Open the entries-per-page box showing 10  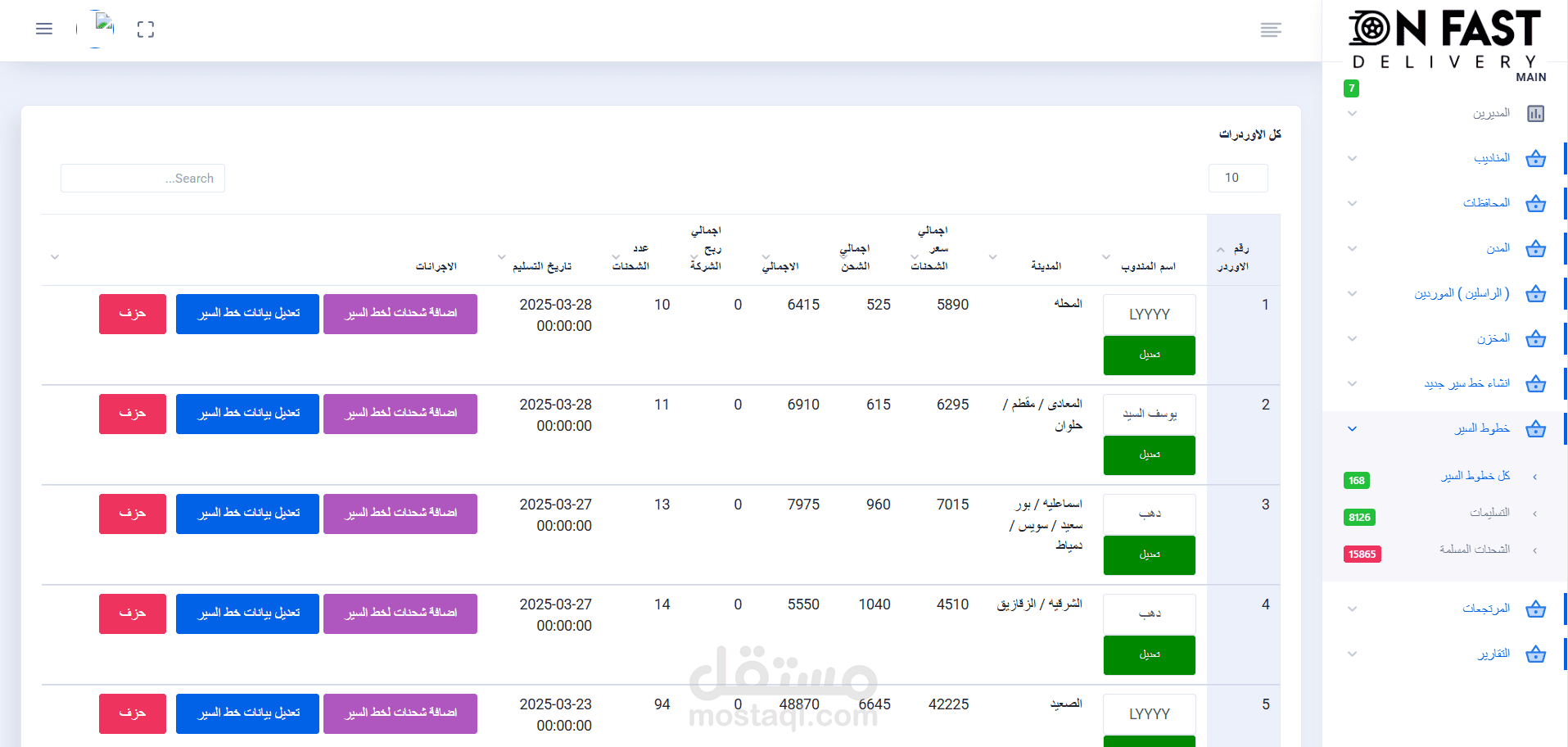[x=1237, y=178]
